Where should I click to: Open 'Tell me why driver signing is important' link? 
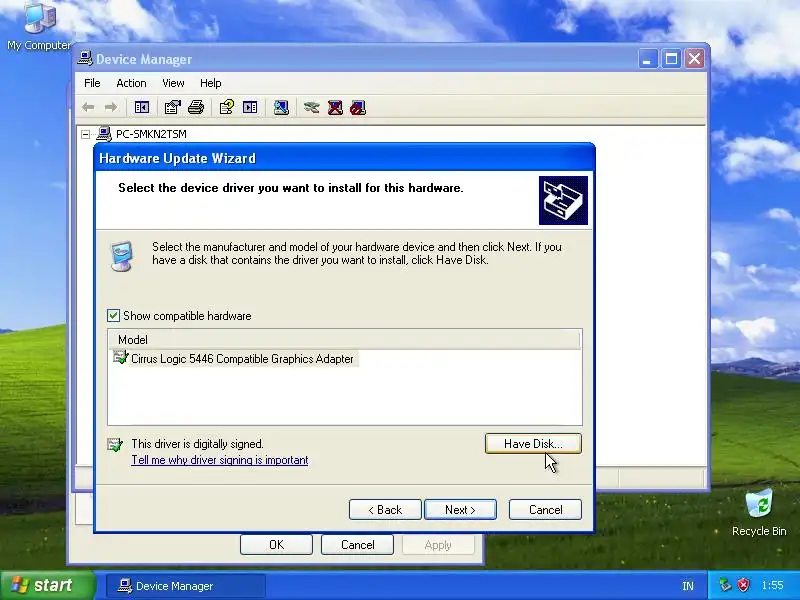tap(220, 460)
